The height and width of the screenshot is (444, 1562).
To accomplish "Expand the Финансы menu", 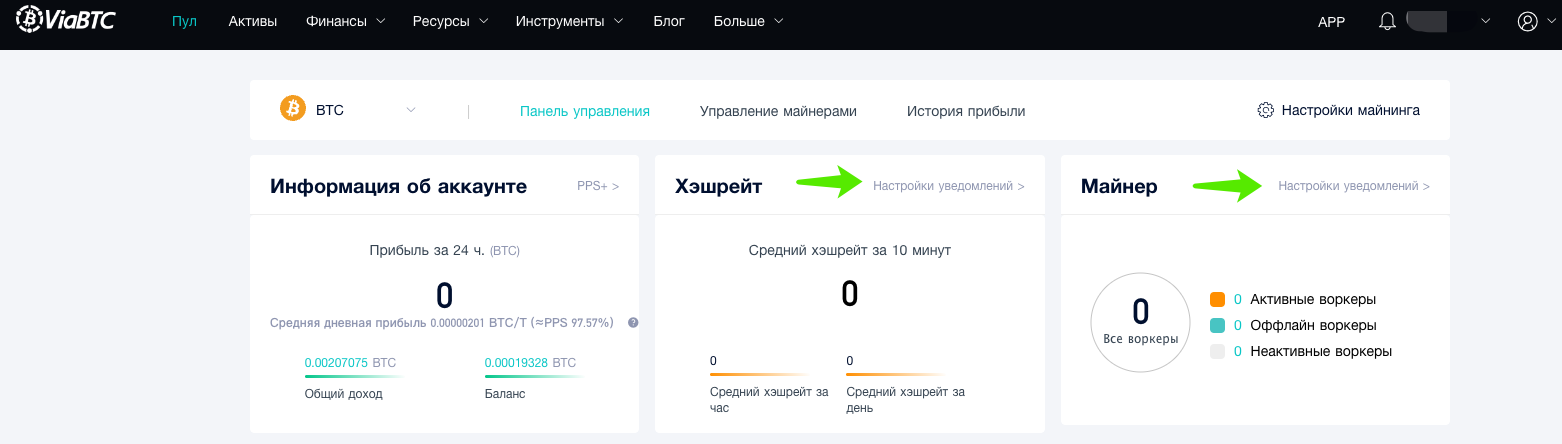I will tap(346, 21).
